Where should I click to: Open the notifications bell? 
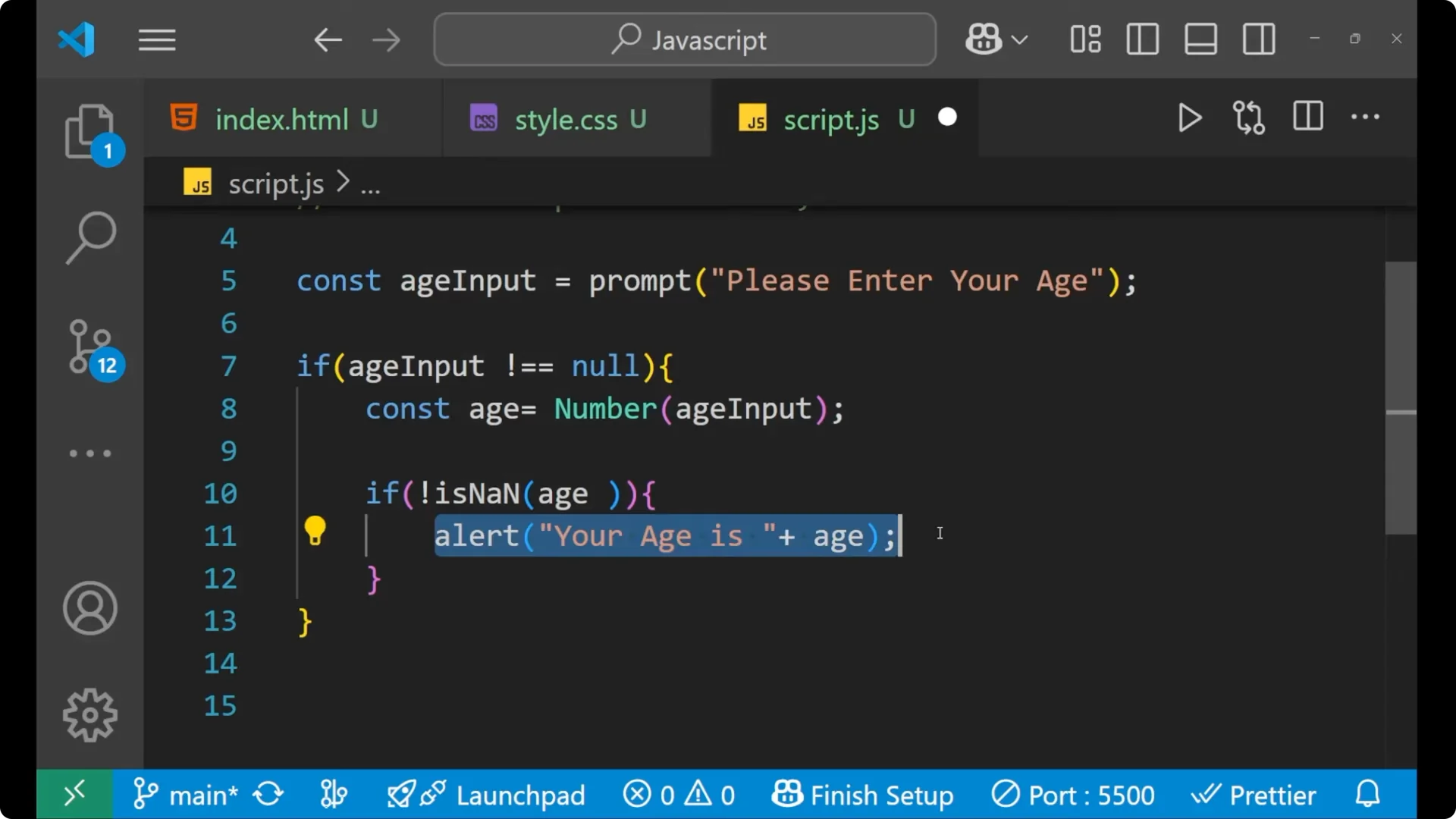click(1367, 794)
